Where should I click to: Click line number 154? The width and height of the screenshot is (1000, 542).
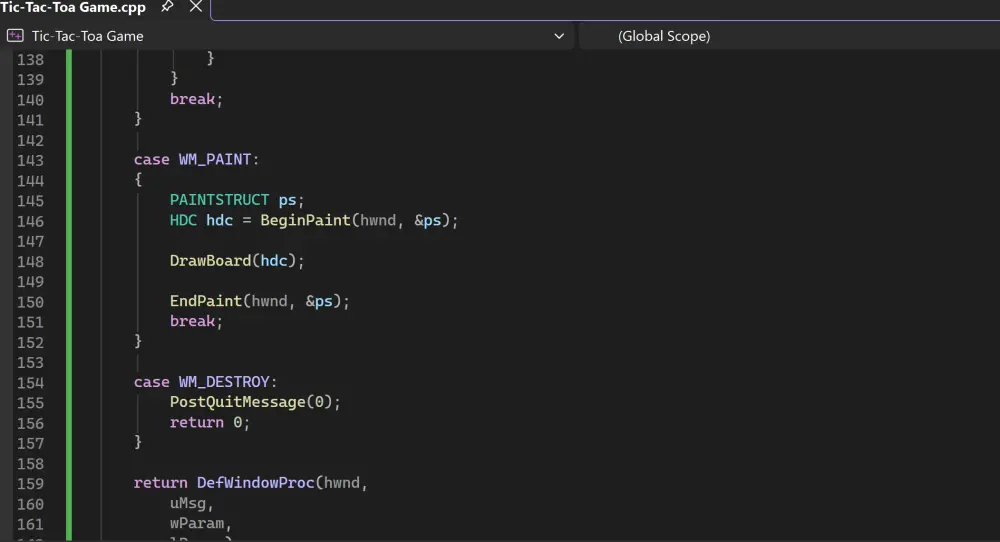[30, 383]
